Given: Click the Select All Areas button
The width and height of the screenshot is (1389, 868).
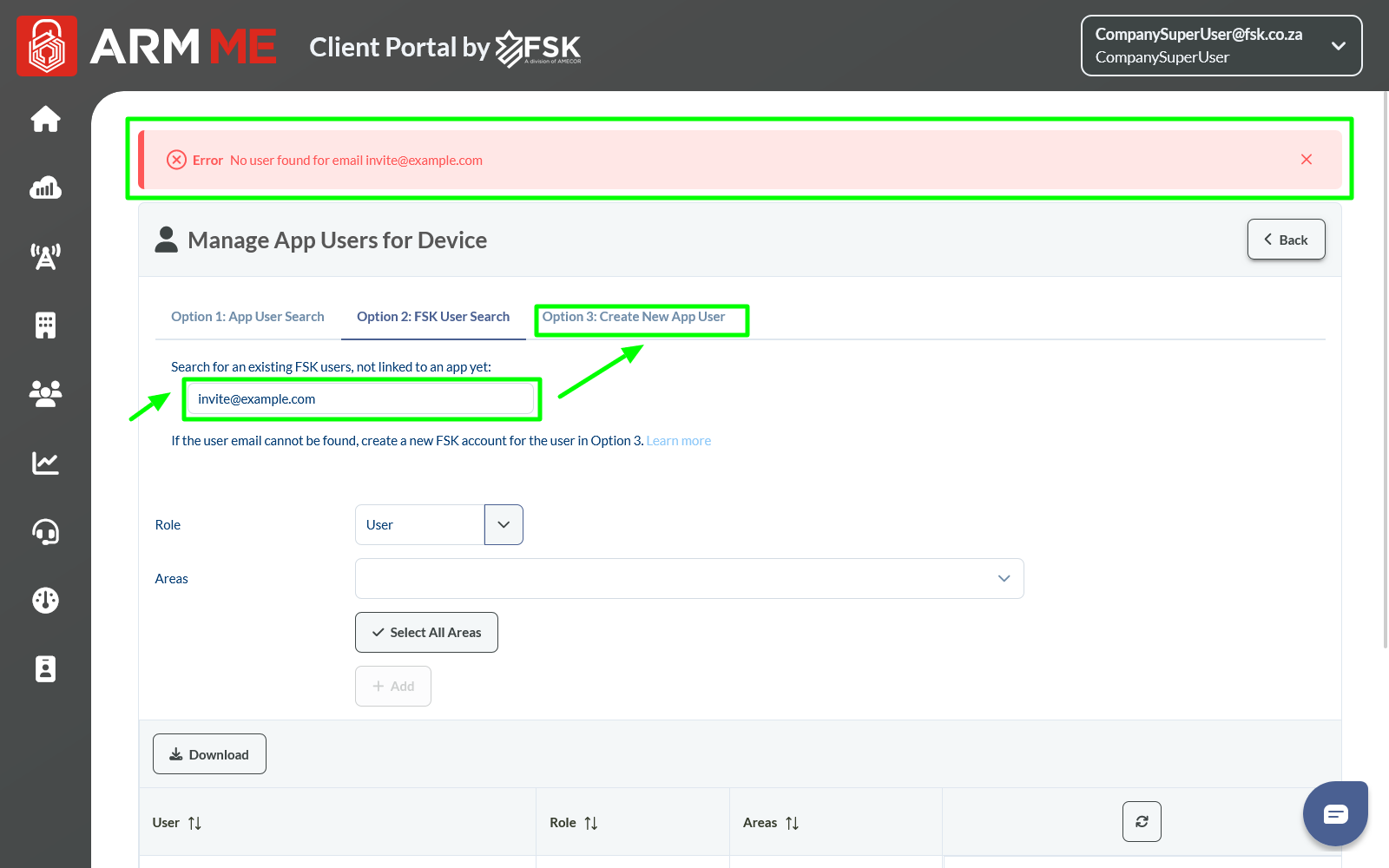Looking at the screenshot, I should coord(426,633).
